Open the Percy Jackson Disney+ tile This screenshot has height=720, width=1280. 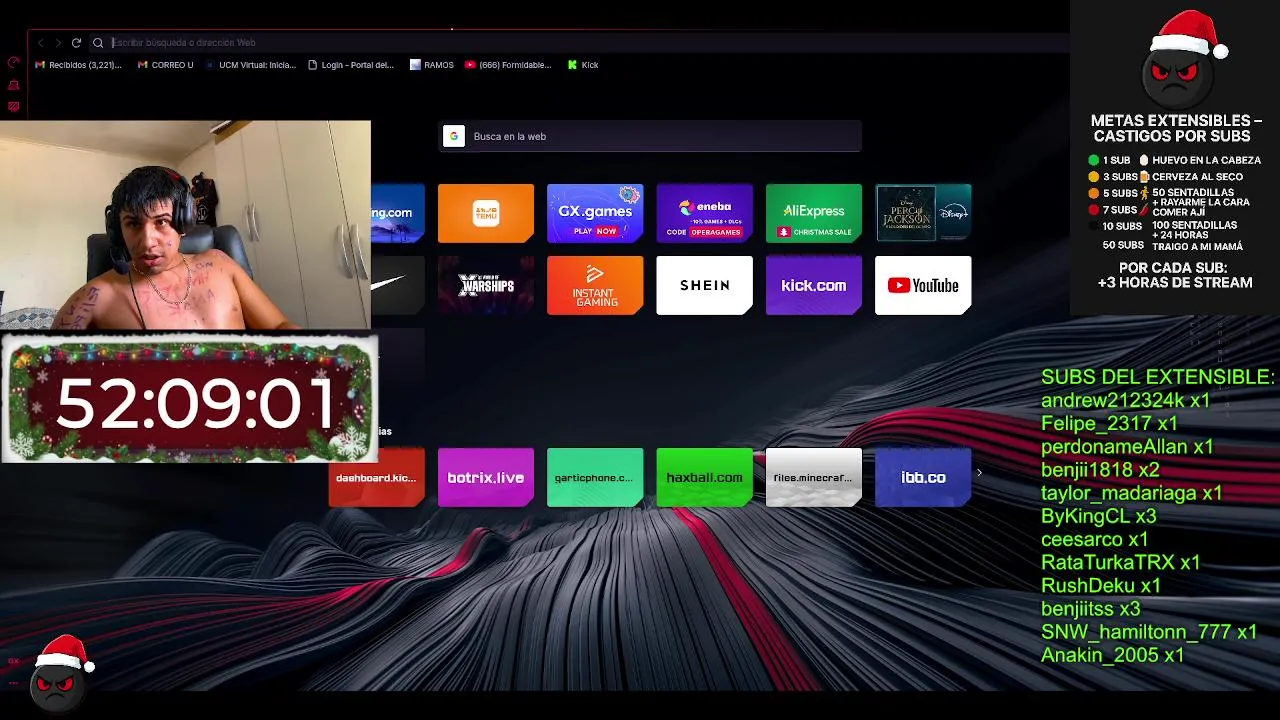pyautogui.click(x=923, y=213)
